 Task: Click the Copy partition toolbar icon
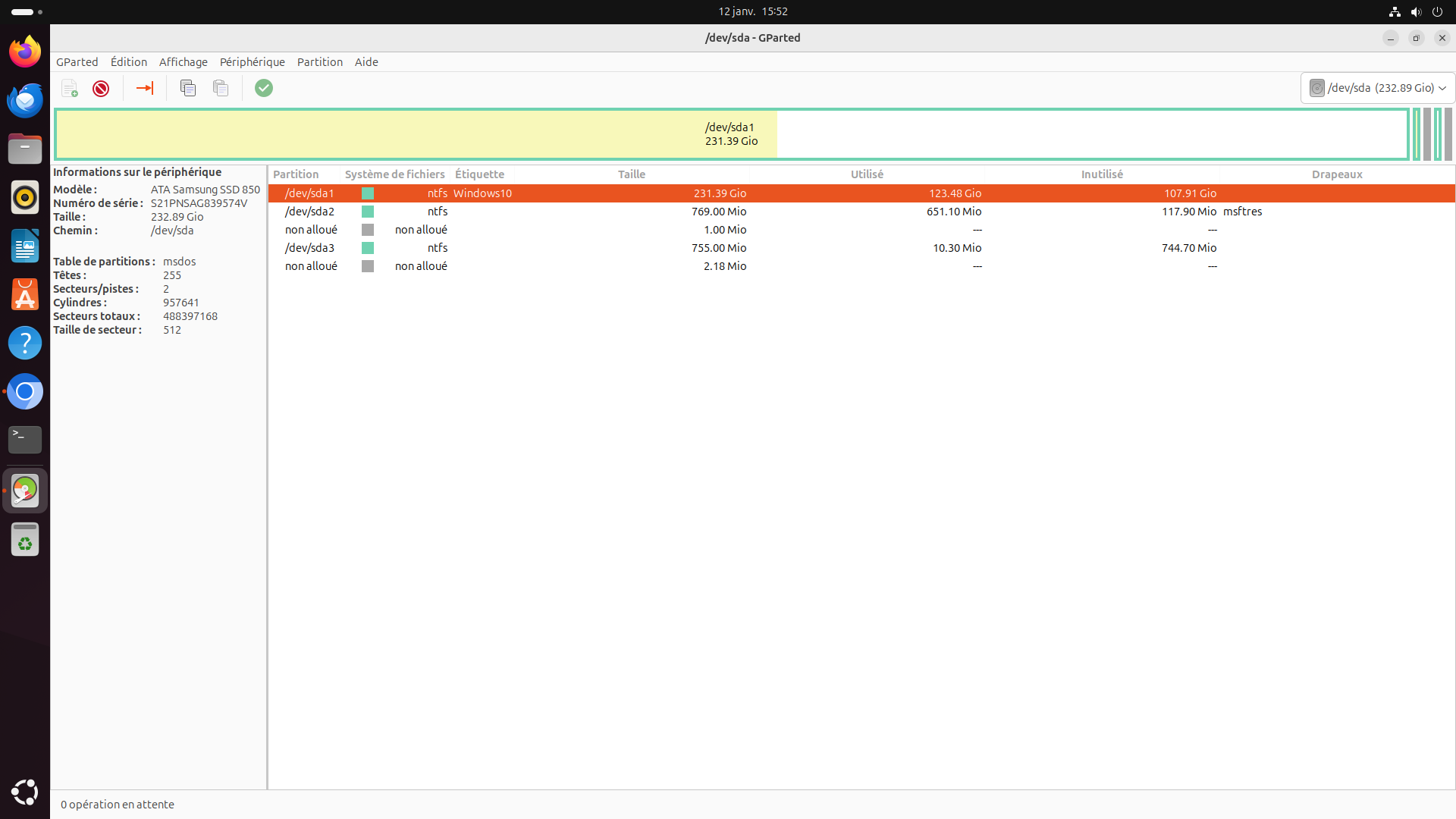(188, 89)
